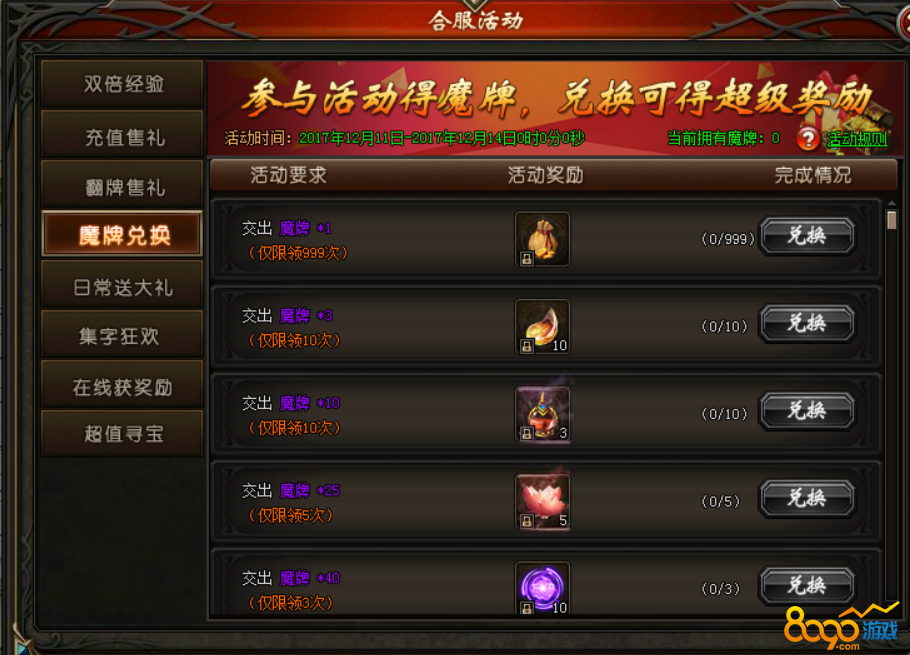
Task: Open the 活动规则 rules link
Action: click(x=857, y=139)
